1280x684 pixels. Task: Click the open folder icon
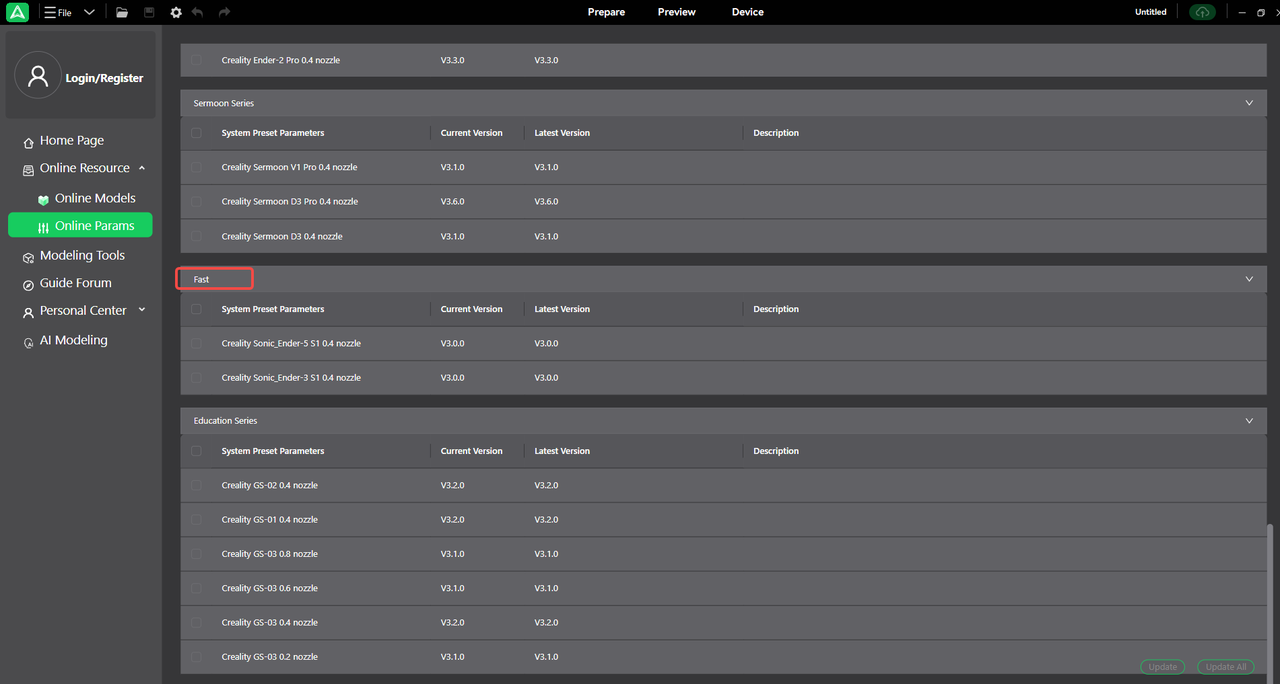click(x=122, y=12)
